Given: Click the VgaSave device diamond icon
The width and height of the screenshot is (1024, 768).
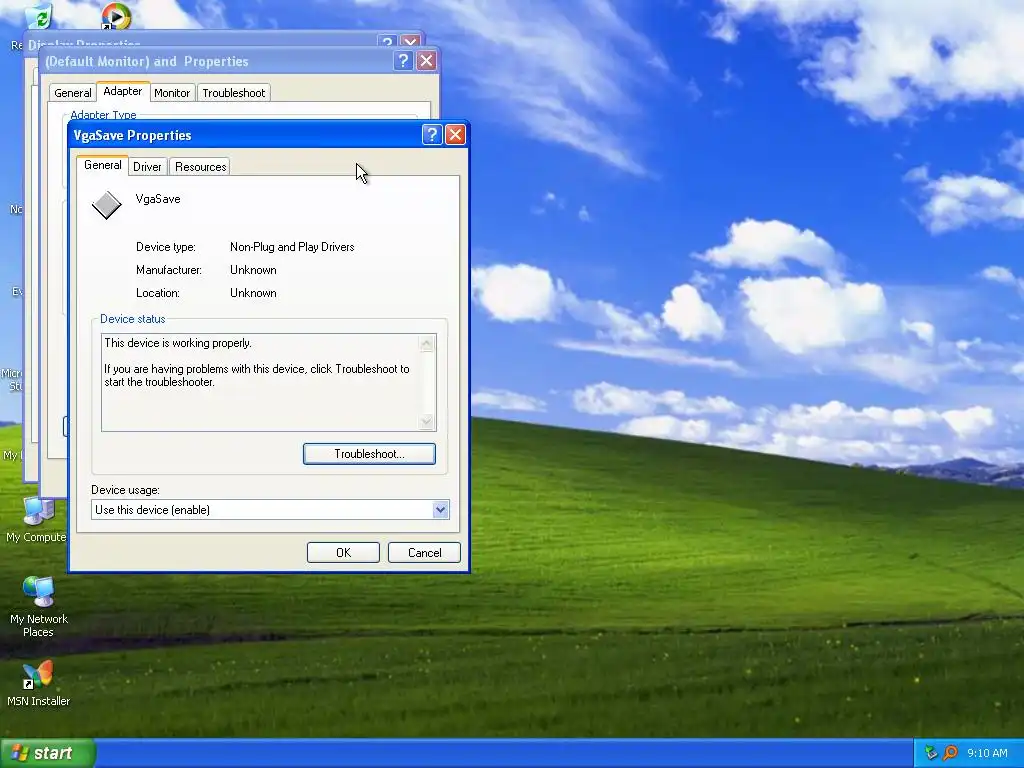Looking at the screenshot, I should (x=106, y=205).
